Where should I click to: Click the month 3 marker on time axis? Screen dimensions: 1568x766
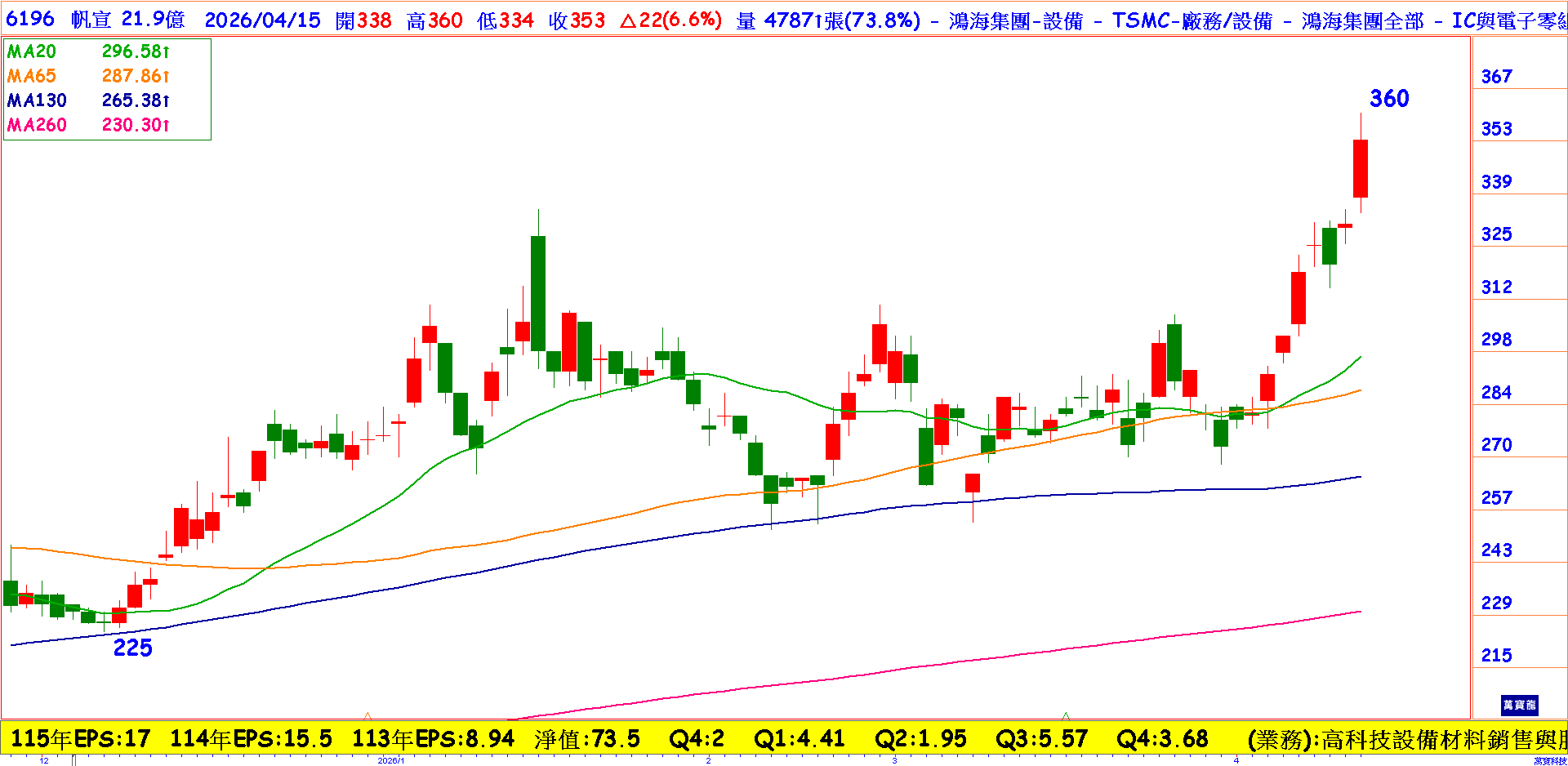point(894,760)
